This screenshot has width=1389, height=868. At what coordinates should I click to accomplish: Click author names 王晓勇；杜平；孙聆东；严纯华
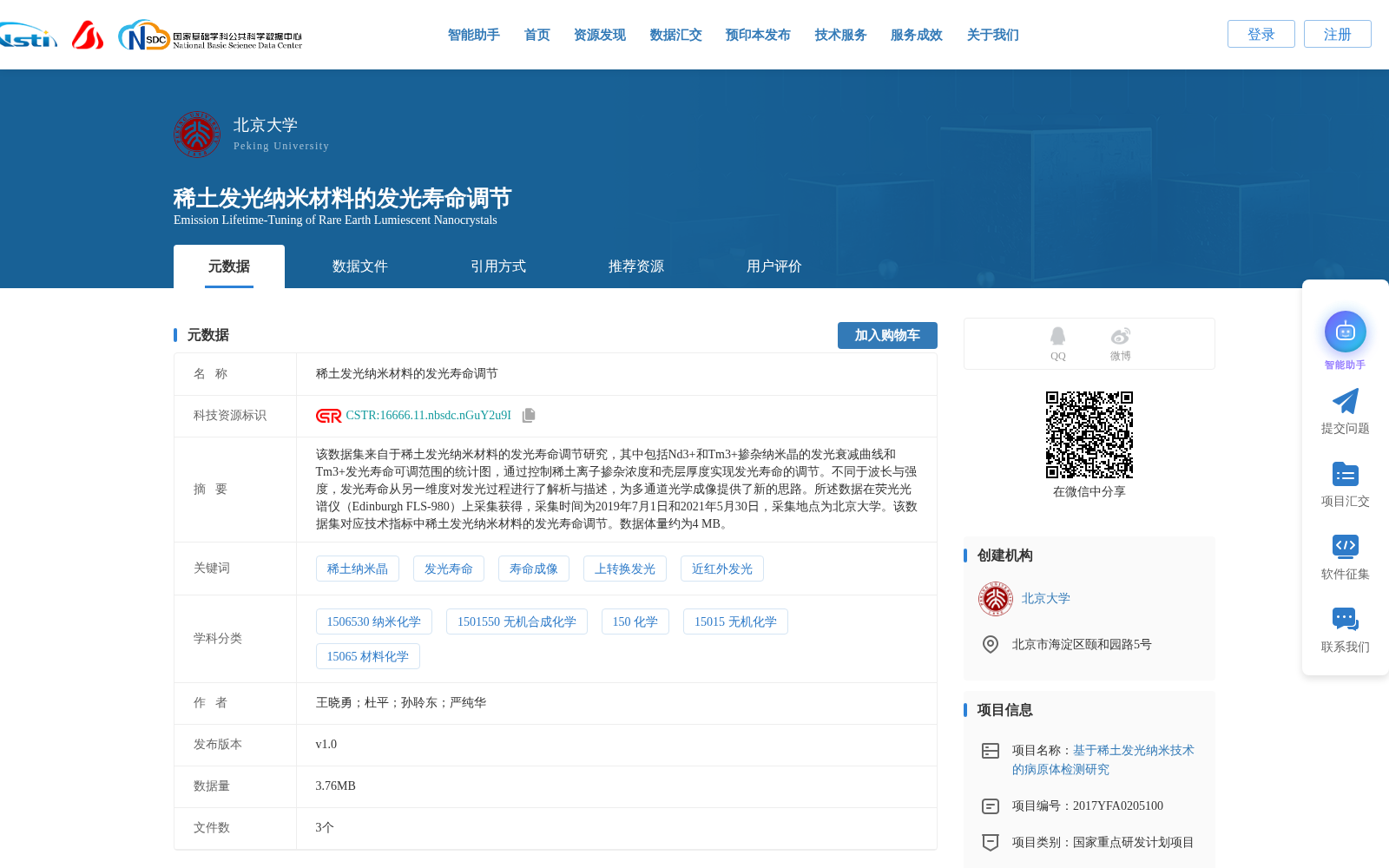pyautogui.click(x=401, y=703)
